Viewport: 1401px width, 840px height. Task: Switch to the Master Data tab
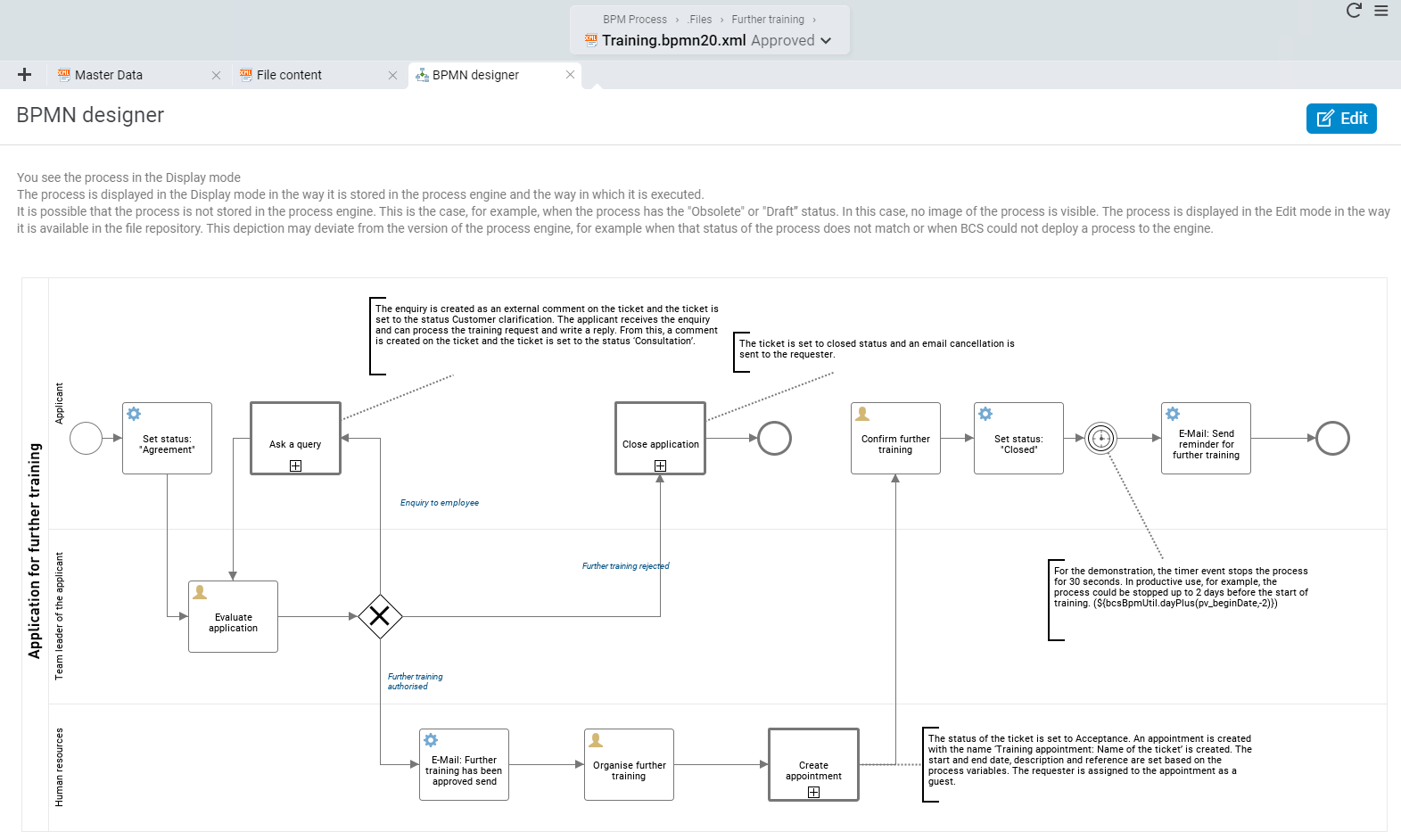(109, 75)
